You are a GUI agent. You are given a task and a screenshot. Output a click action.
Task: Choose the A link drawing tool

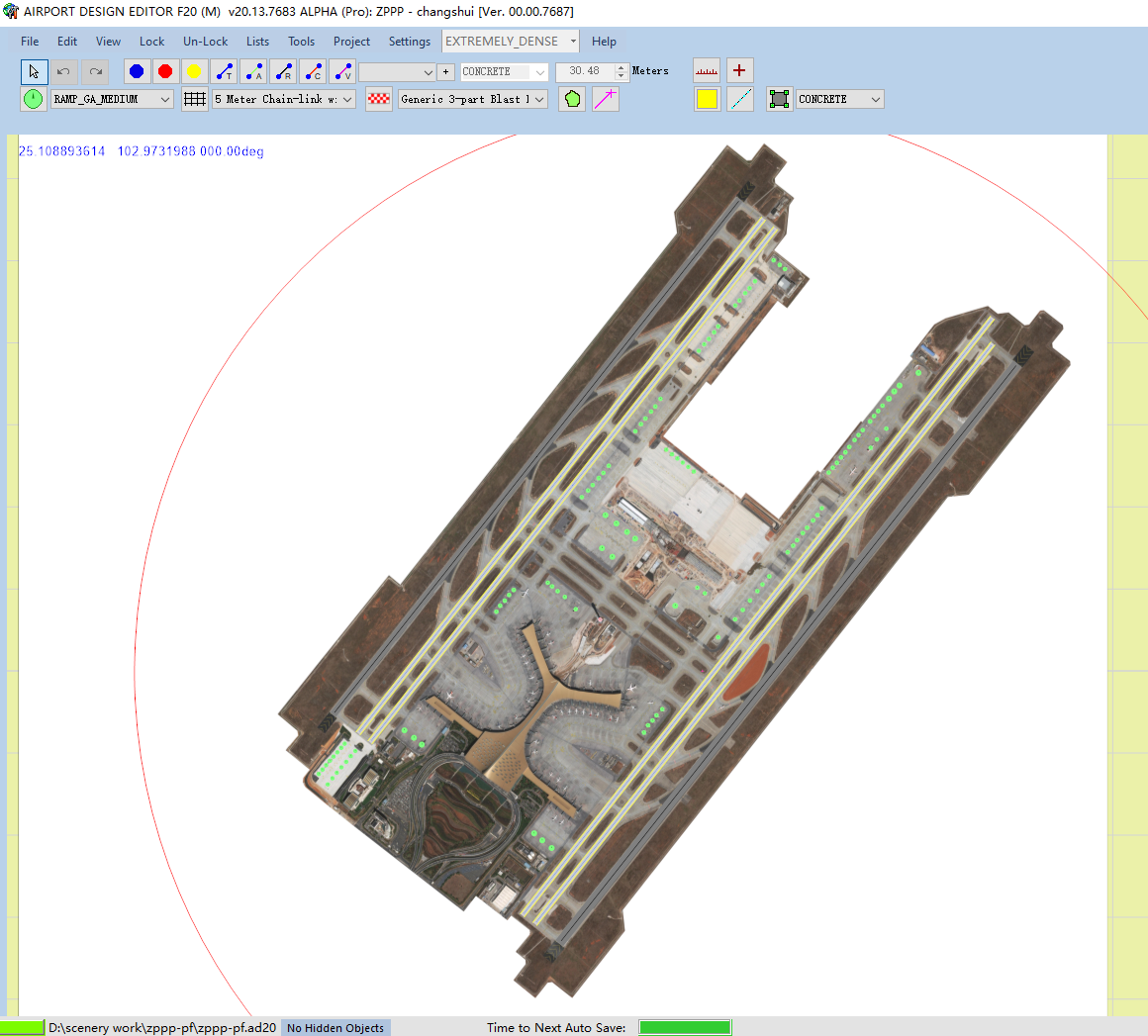pyautogui.click(x=253, y=72)
